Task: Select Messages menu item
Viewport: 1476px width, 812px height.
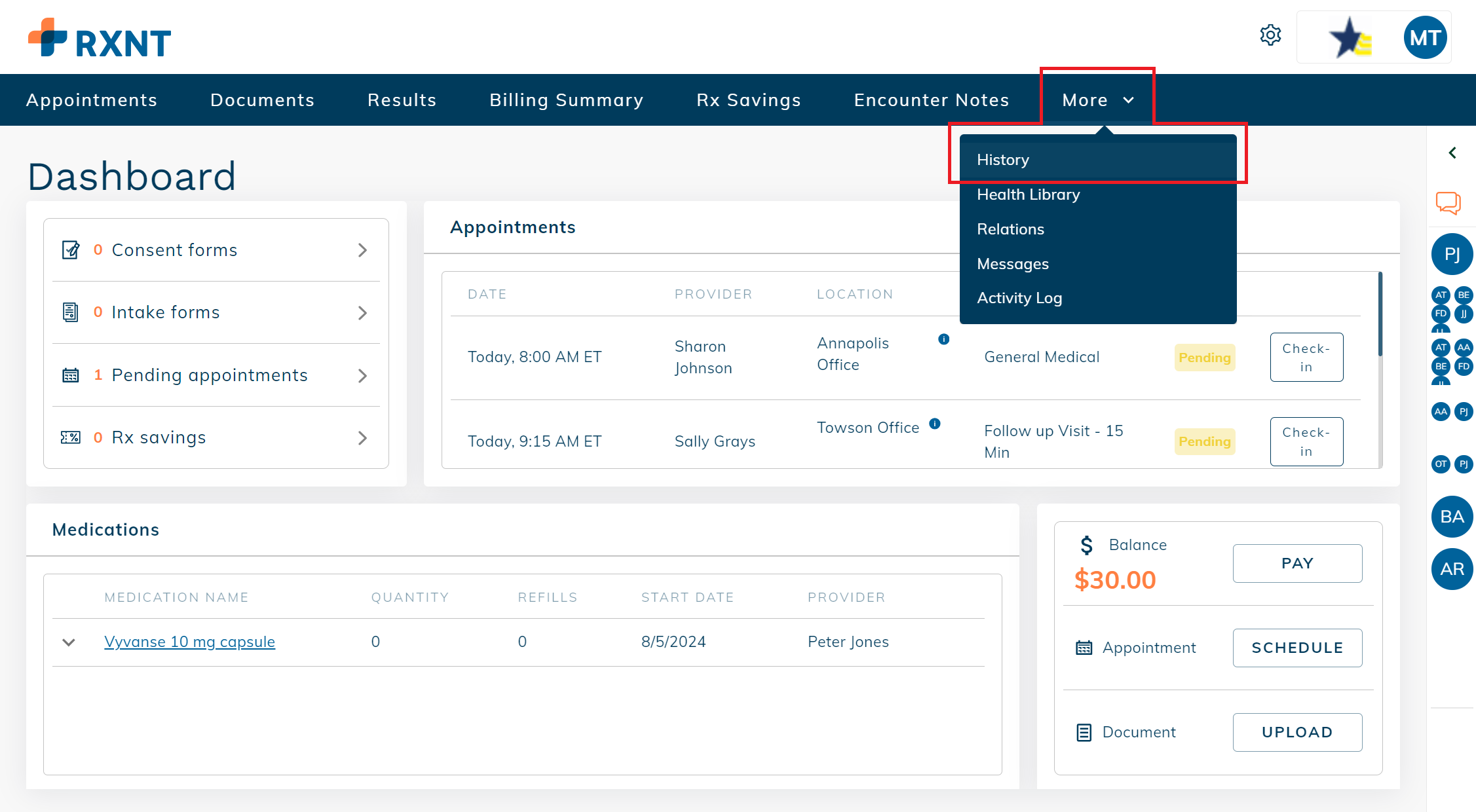Action: pyautogui.click(x=1098, y=264)
